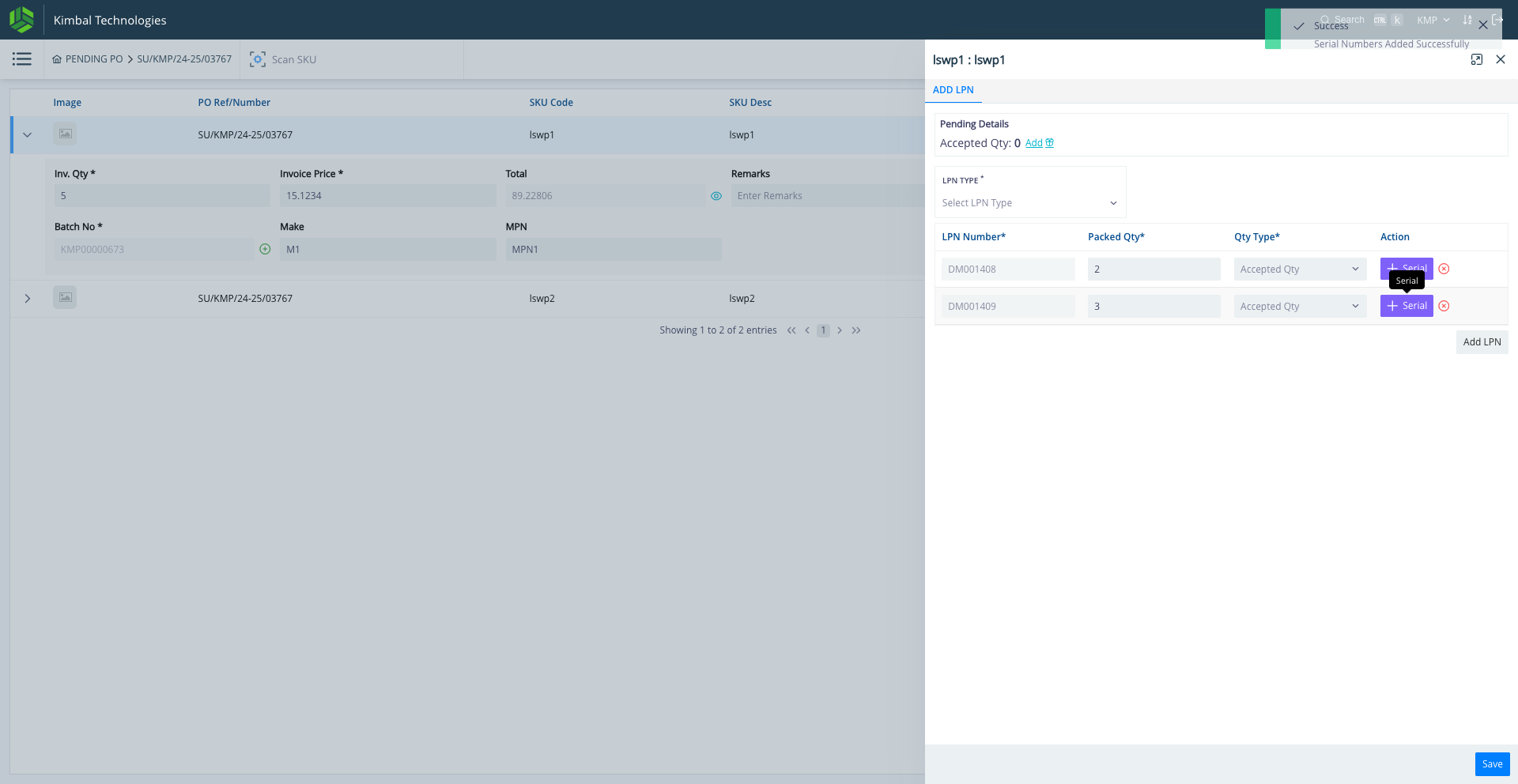
Task: Click the SKU Desc column header
Action: click(x=750, y=103)
